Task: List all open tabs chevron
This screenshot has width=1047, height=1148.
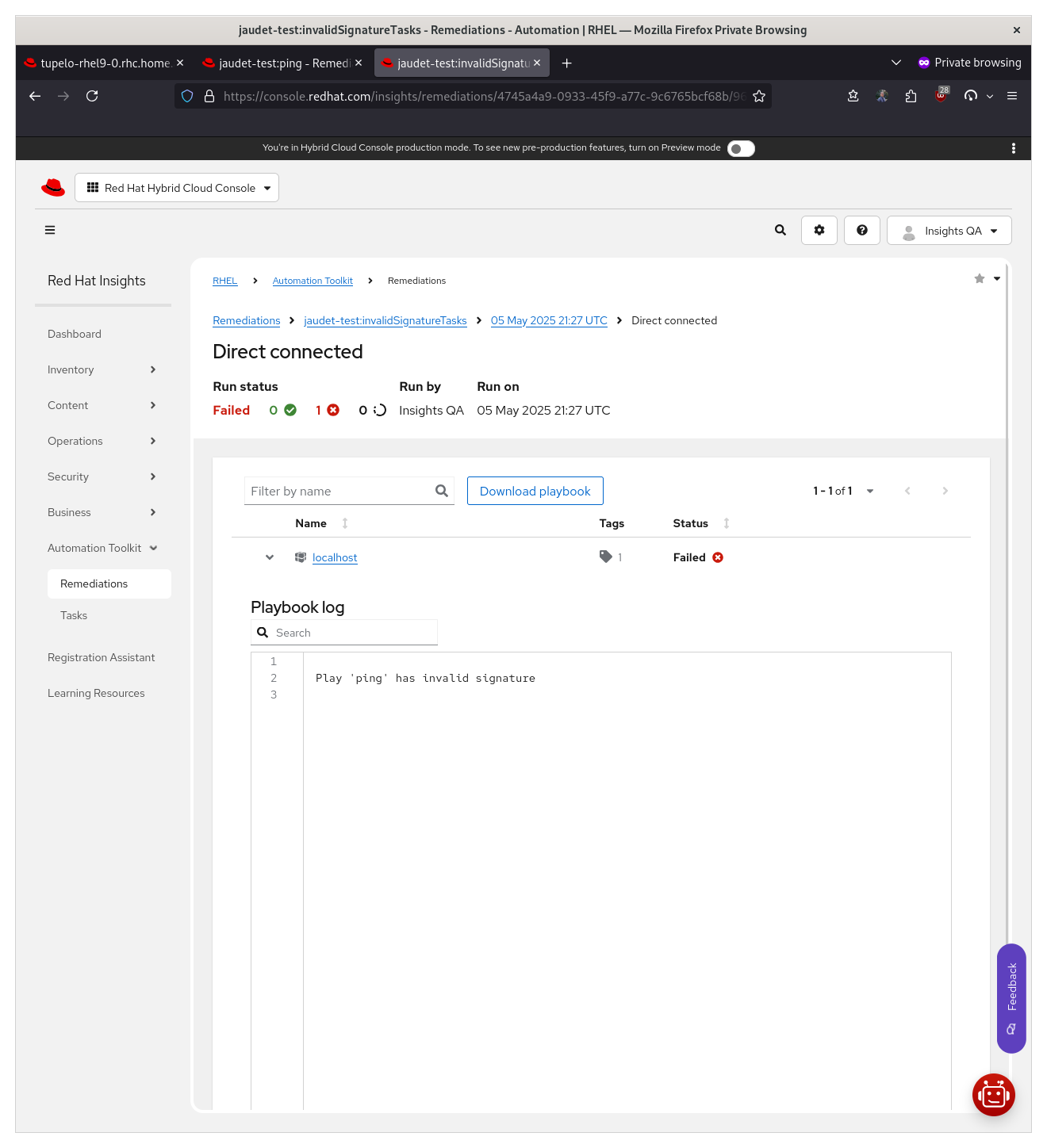Action: tap(896, 63)
